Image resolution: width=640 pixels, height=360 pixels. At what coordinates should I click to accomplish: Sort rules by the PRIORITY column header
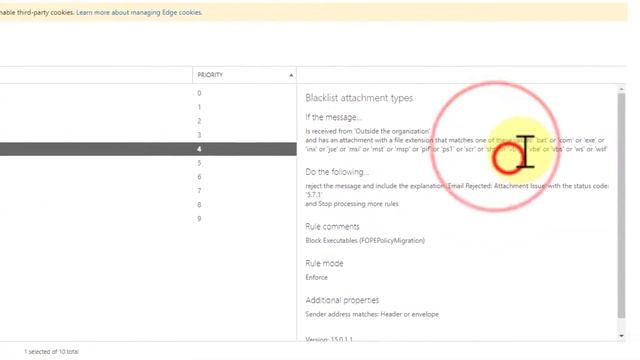point(244,75)
